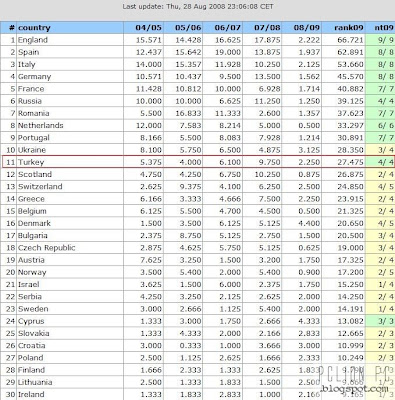The height and width of the screenshot is (400, 395).
Task: Click the '05/06' column header
Action: coord(188,28)
